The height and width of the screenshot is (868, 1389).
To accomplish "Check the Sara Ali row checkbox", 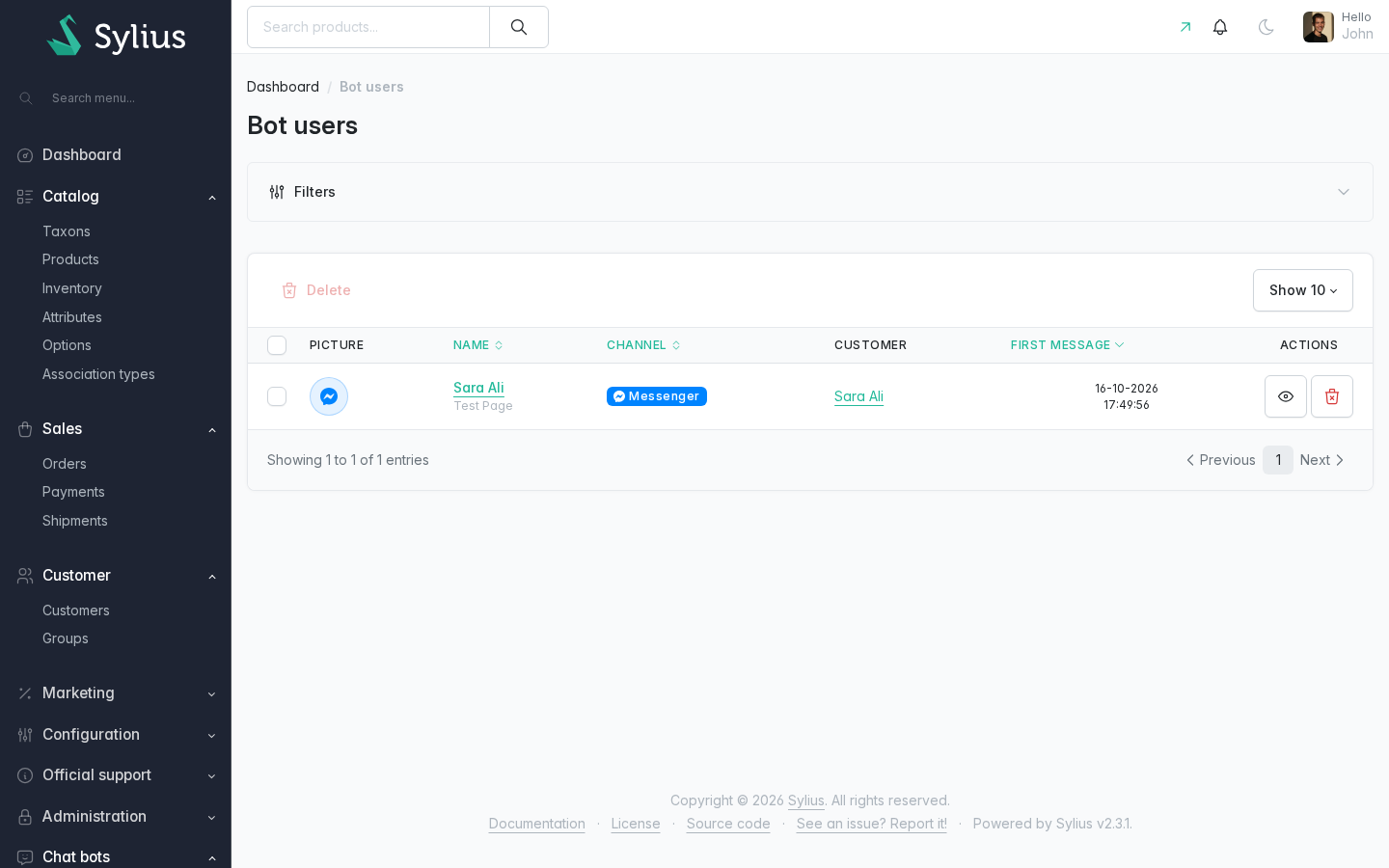I will [x=277, y=396].
